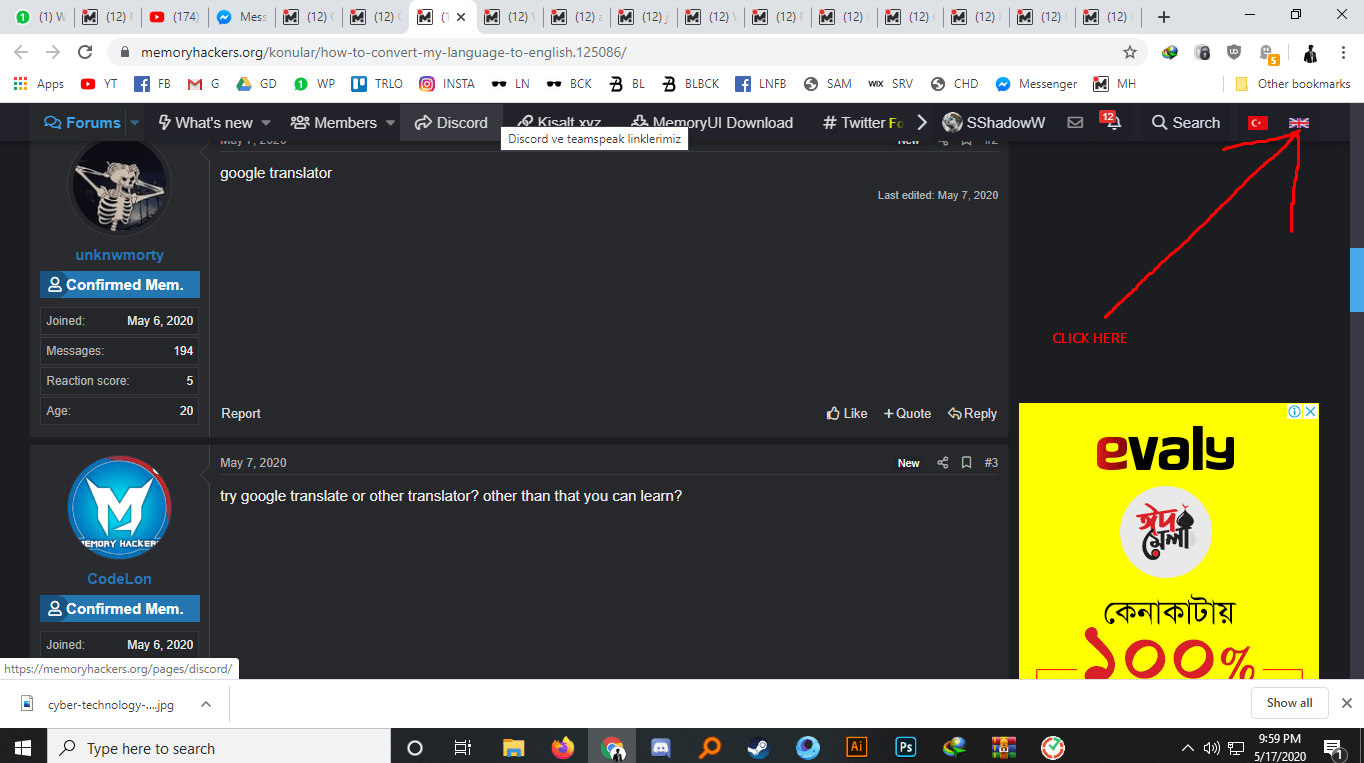Open the SShadowW account menu

point(993,123)
